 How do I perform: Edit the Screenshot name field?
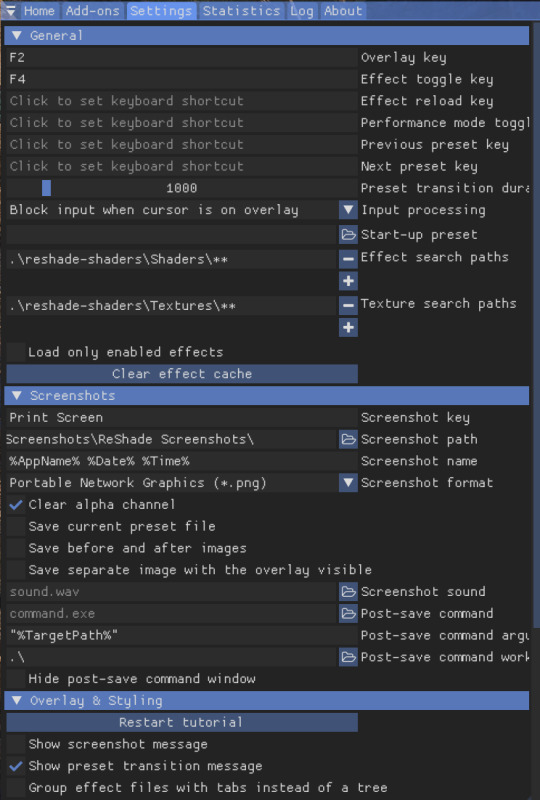pos(182,461)
